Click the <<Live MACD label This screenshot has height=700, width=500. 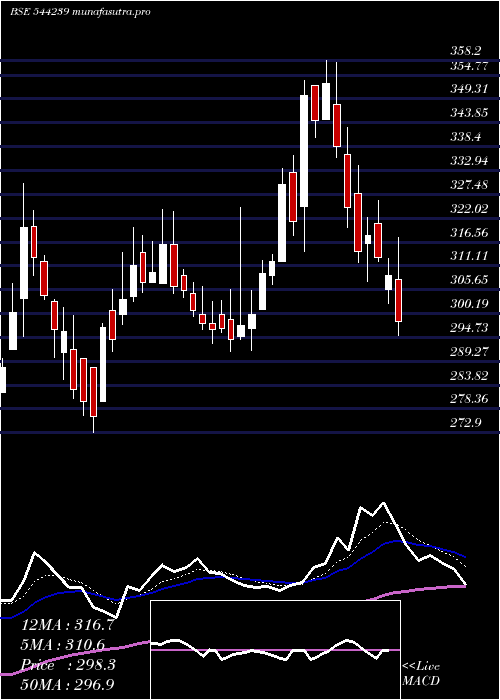[421, 673]
